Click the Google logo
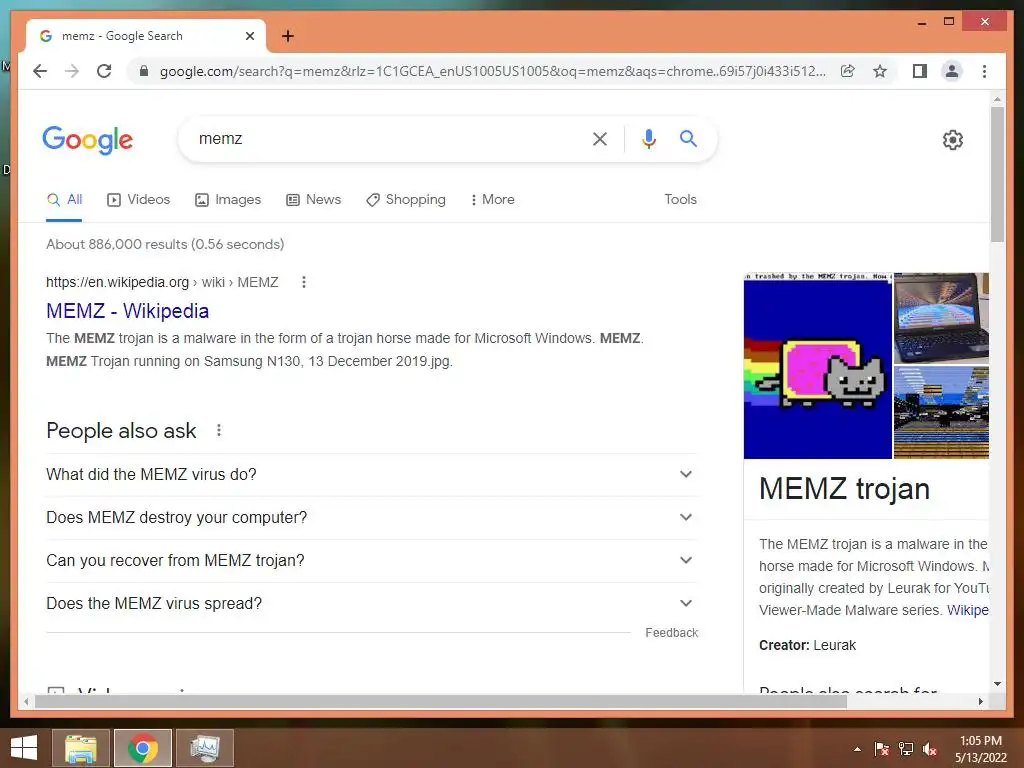 (88, 140)
